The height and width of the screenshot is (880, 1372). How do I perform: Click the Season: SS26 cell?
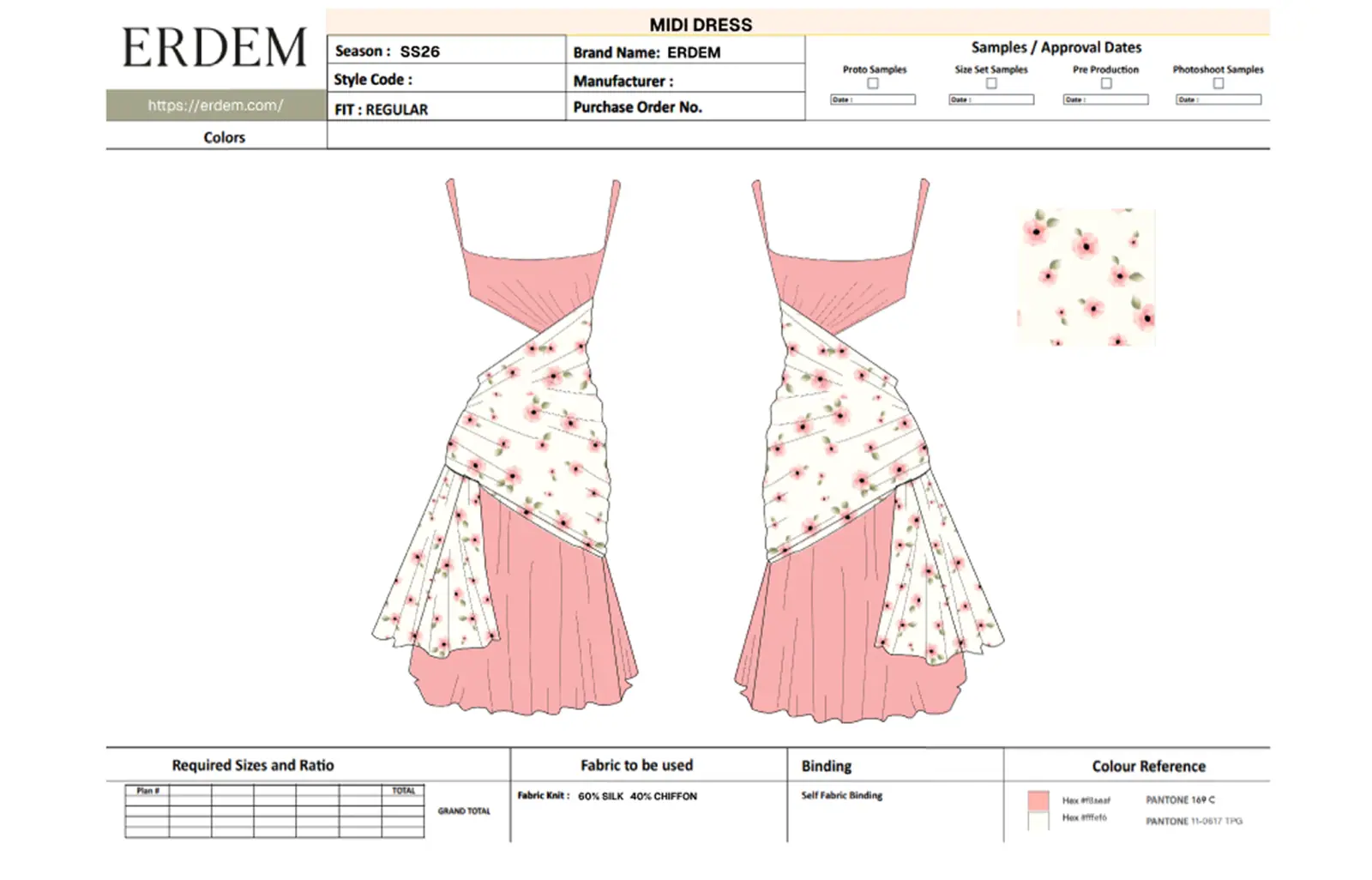click(446, 51)
